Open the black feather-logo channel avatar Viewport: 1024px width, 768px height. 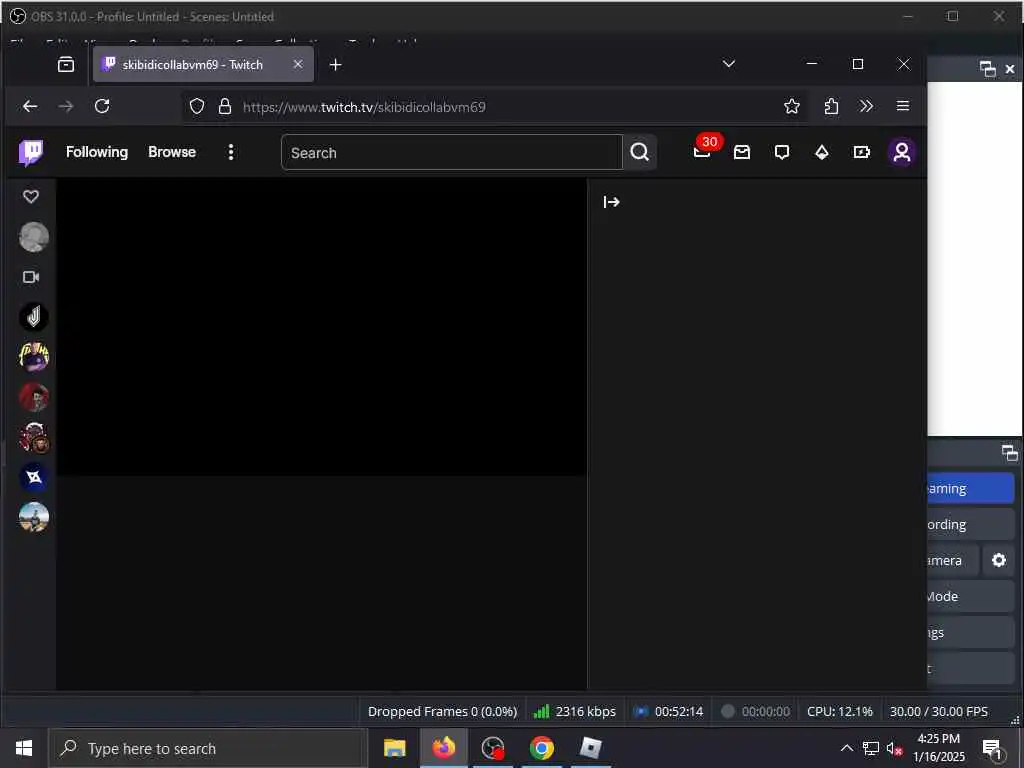pyautogui.click(x=34, y=317)
